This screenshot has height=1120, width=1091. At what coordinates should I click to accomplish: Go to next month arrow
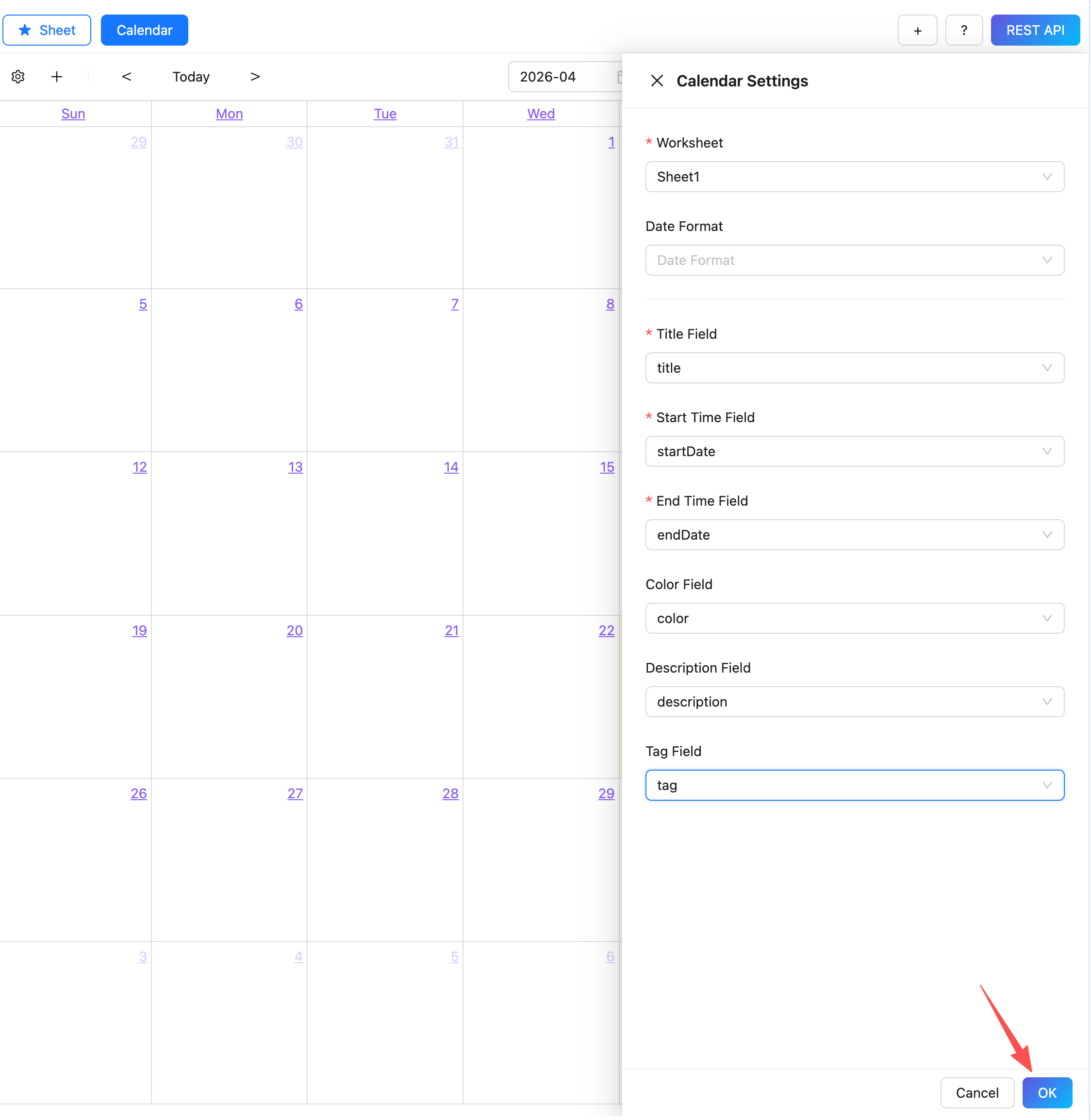[x=255, y=77]
